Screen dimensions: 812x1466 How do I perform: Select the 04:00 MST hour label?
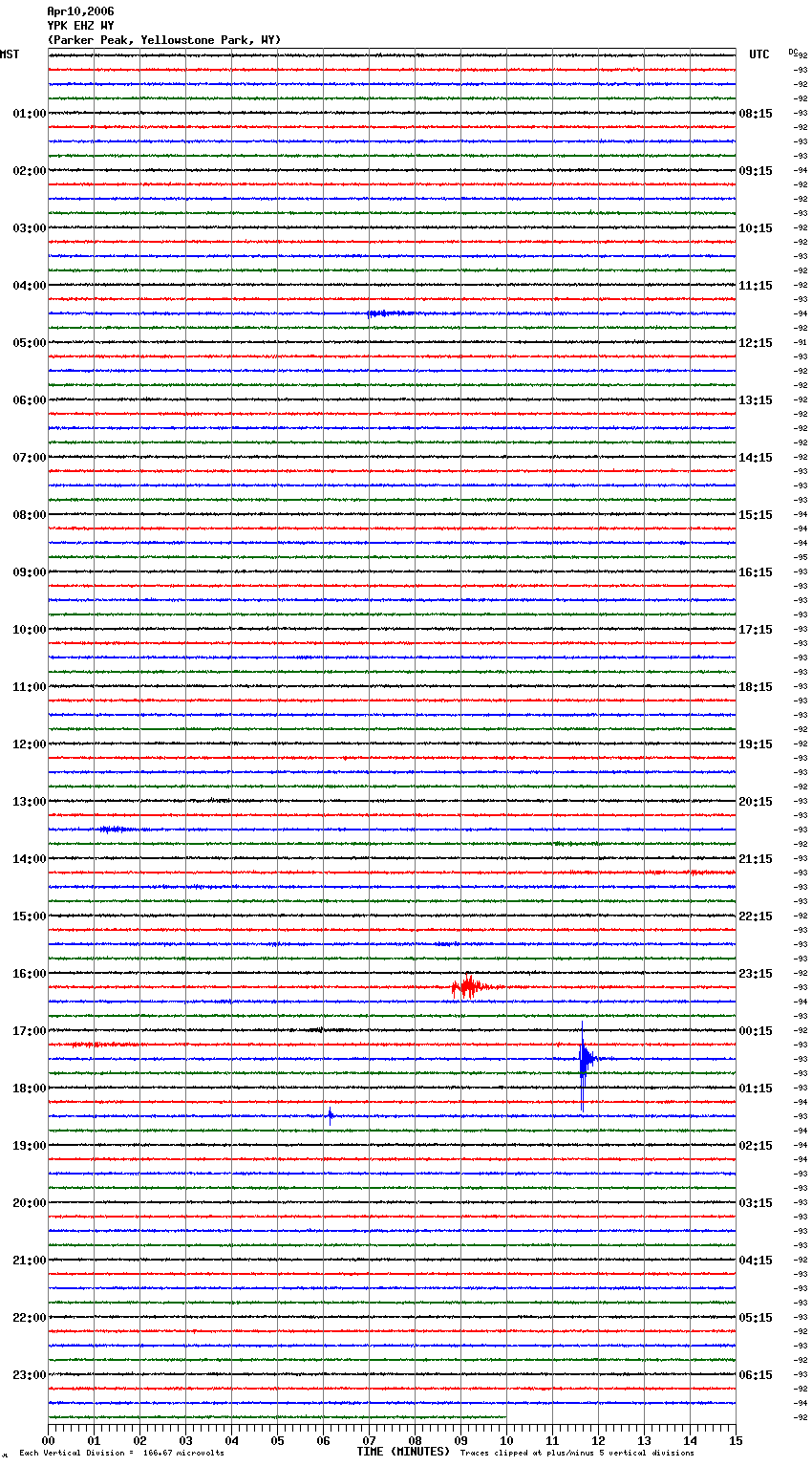[29, 286]
